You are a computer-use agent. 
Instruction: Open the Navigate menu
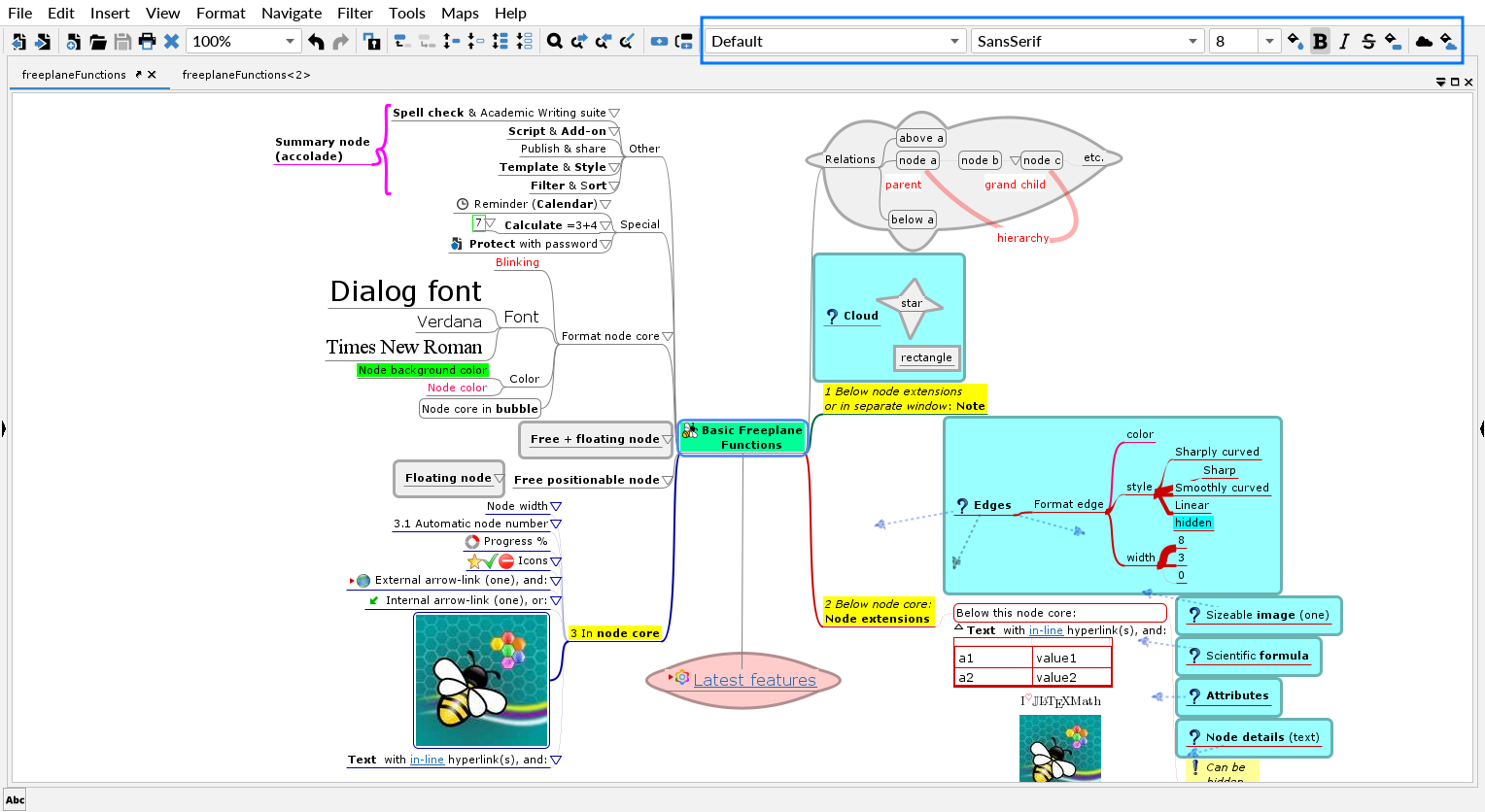pos(291,13)
